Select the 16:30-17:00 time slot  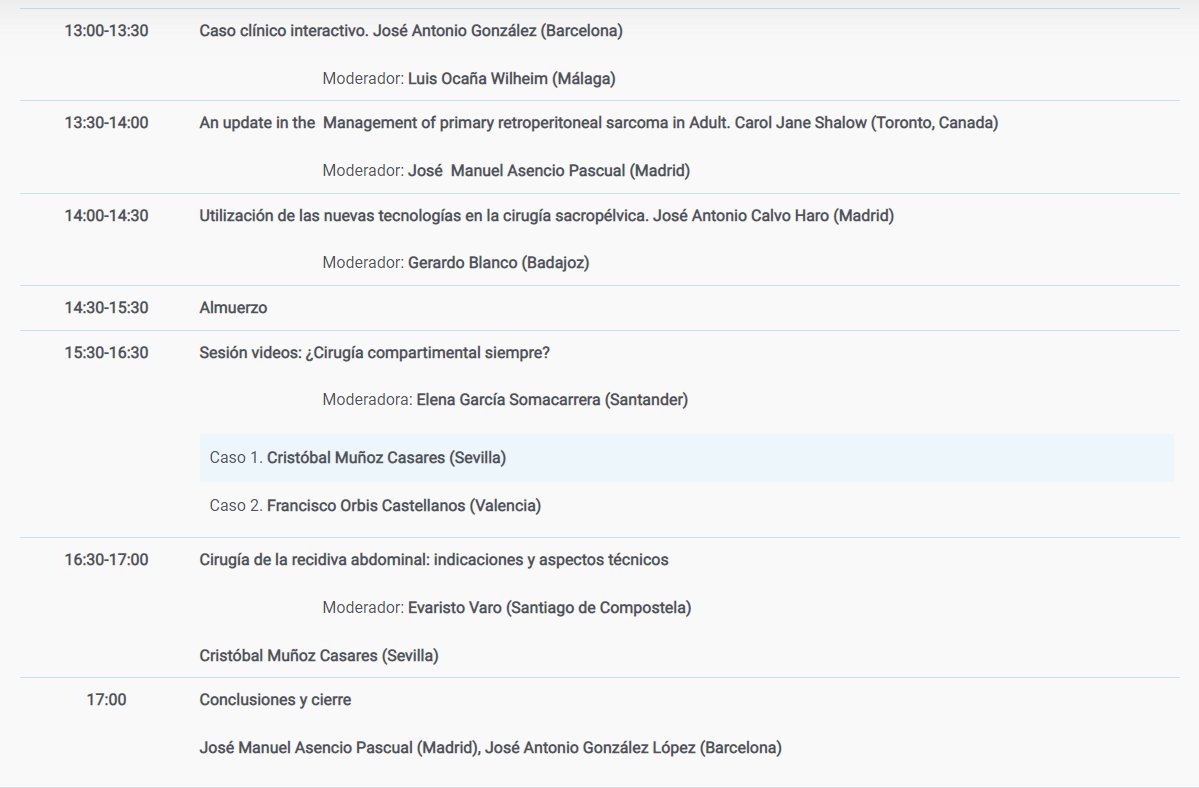point(106,559)
